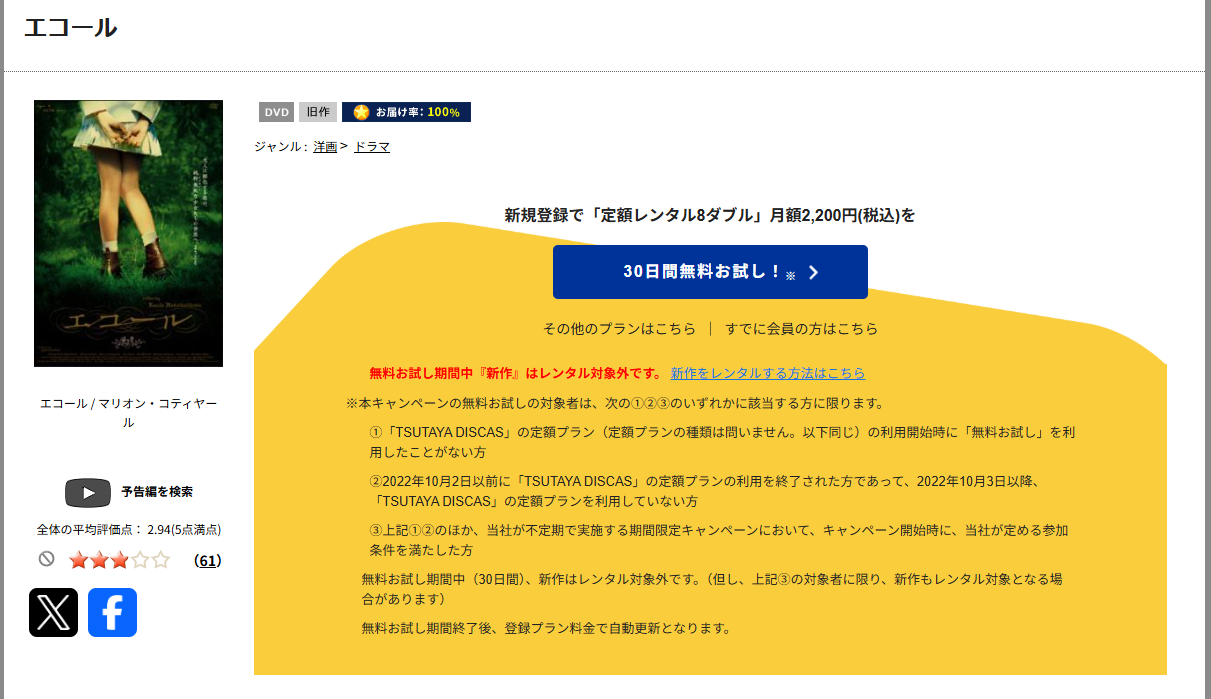Open すでに会員の方はこちら link
This screenshot has height=699, width=1211.
(802, 329)
